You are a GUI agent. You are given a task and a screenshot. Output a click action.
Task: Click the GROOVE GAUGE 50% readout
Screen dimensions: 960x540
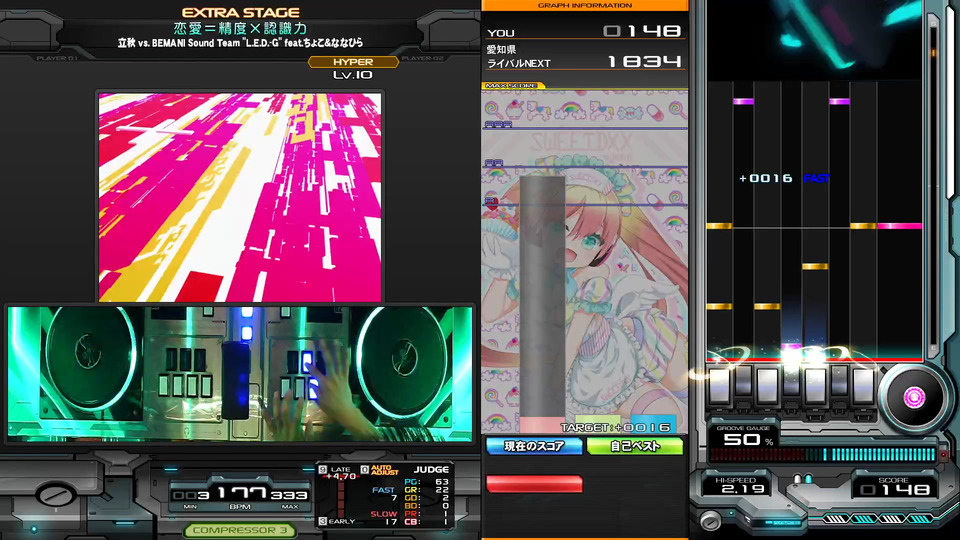[744, 436]
